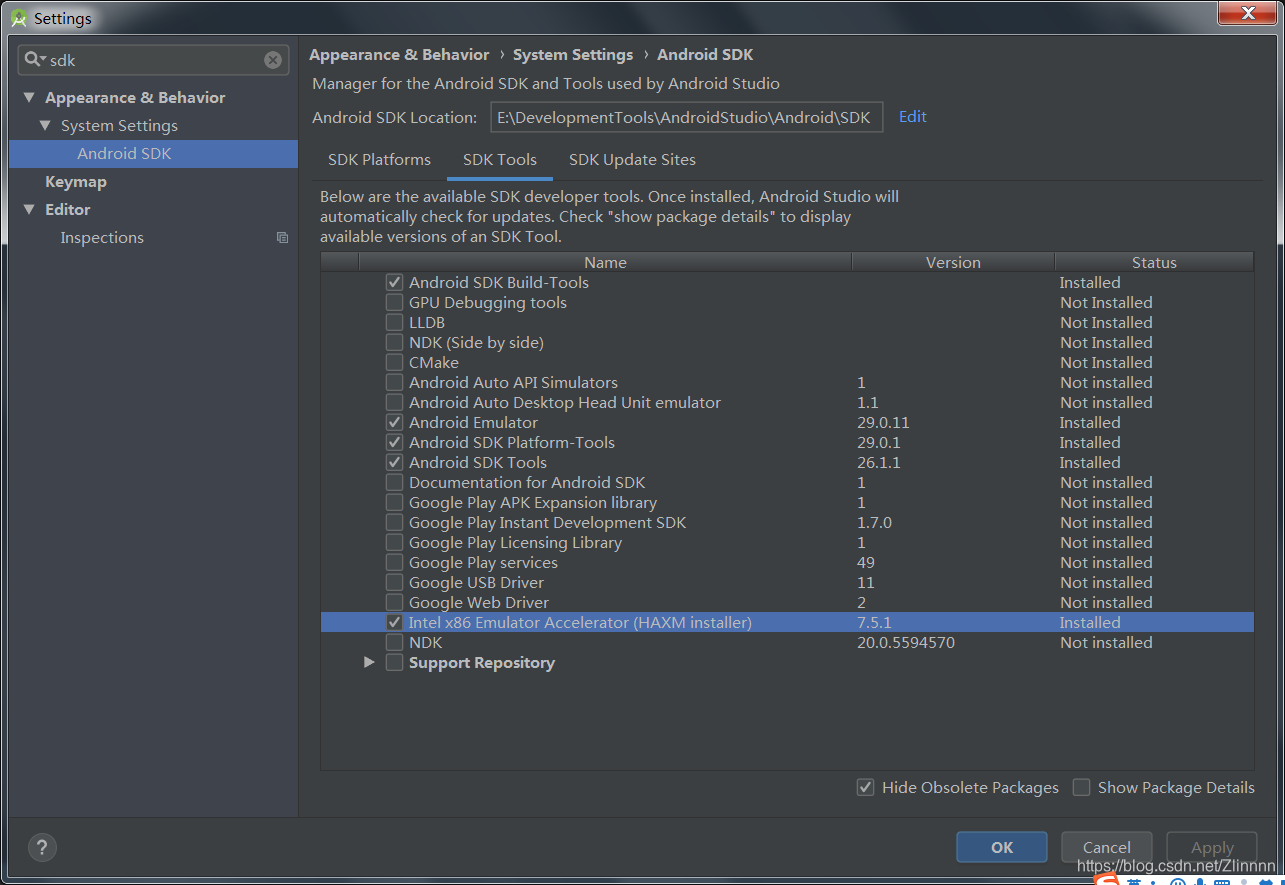This screenshot has width=1285, height=885.
Task: Sort by the Version column header
Action: click(953, 262)
